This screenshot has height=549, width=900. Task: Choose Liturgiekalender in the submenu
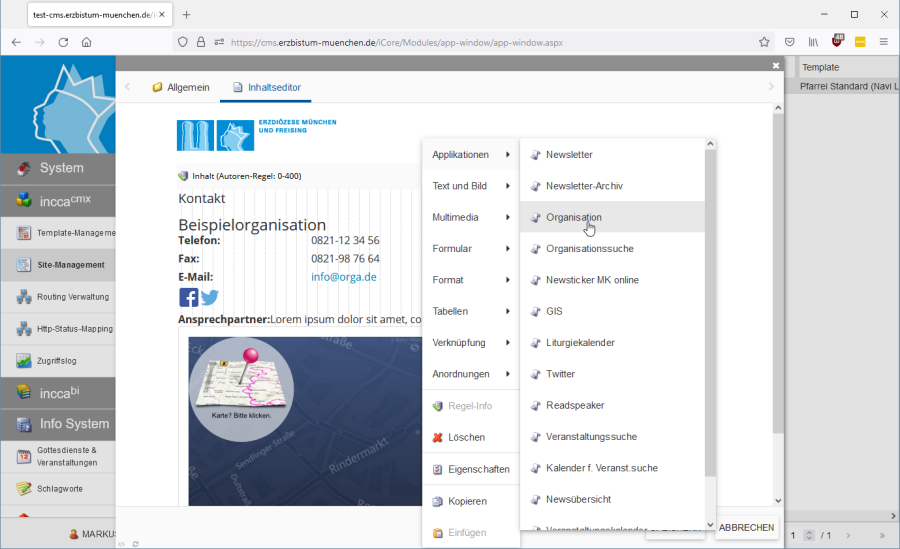click(580, 343)
